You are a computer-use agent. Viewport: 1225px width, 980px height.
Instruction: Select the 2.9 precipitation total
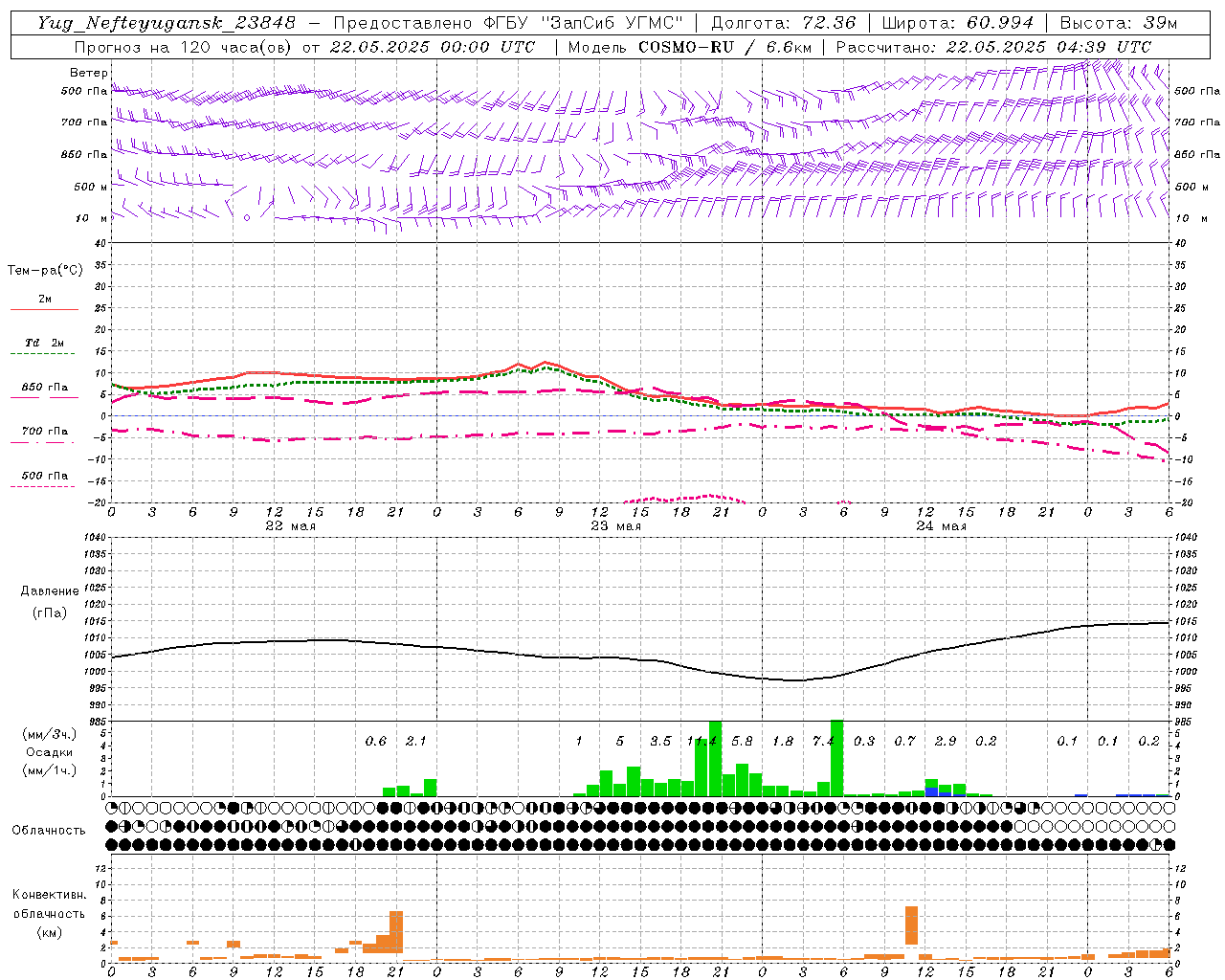[946, 742]
